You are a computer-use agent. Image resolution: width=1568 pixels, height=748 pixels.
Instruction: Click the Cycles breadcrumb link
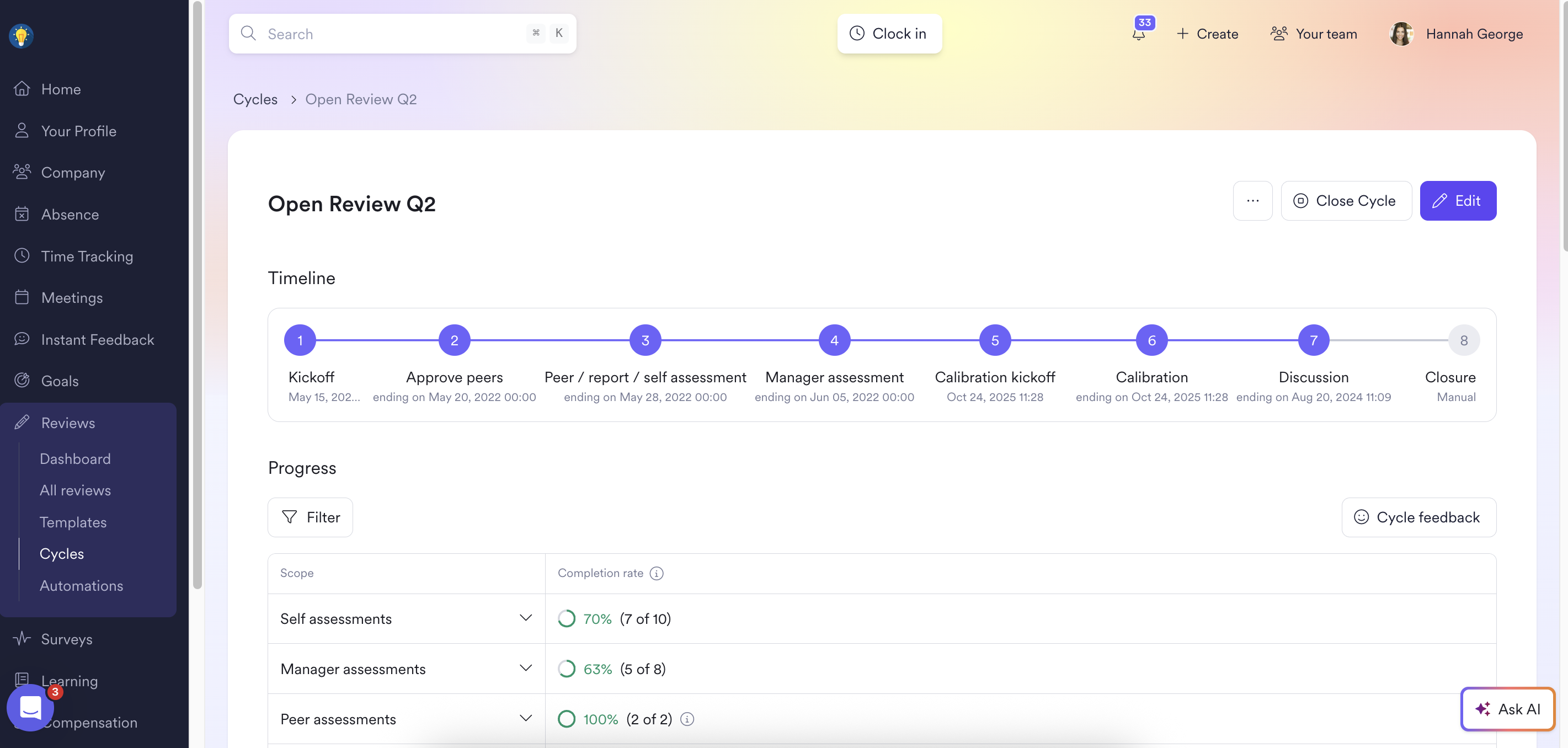(255, 99)
